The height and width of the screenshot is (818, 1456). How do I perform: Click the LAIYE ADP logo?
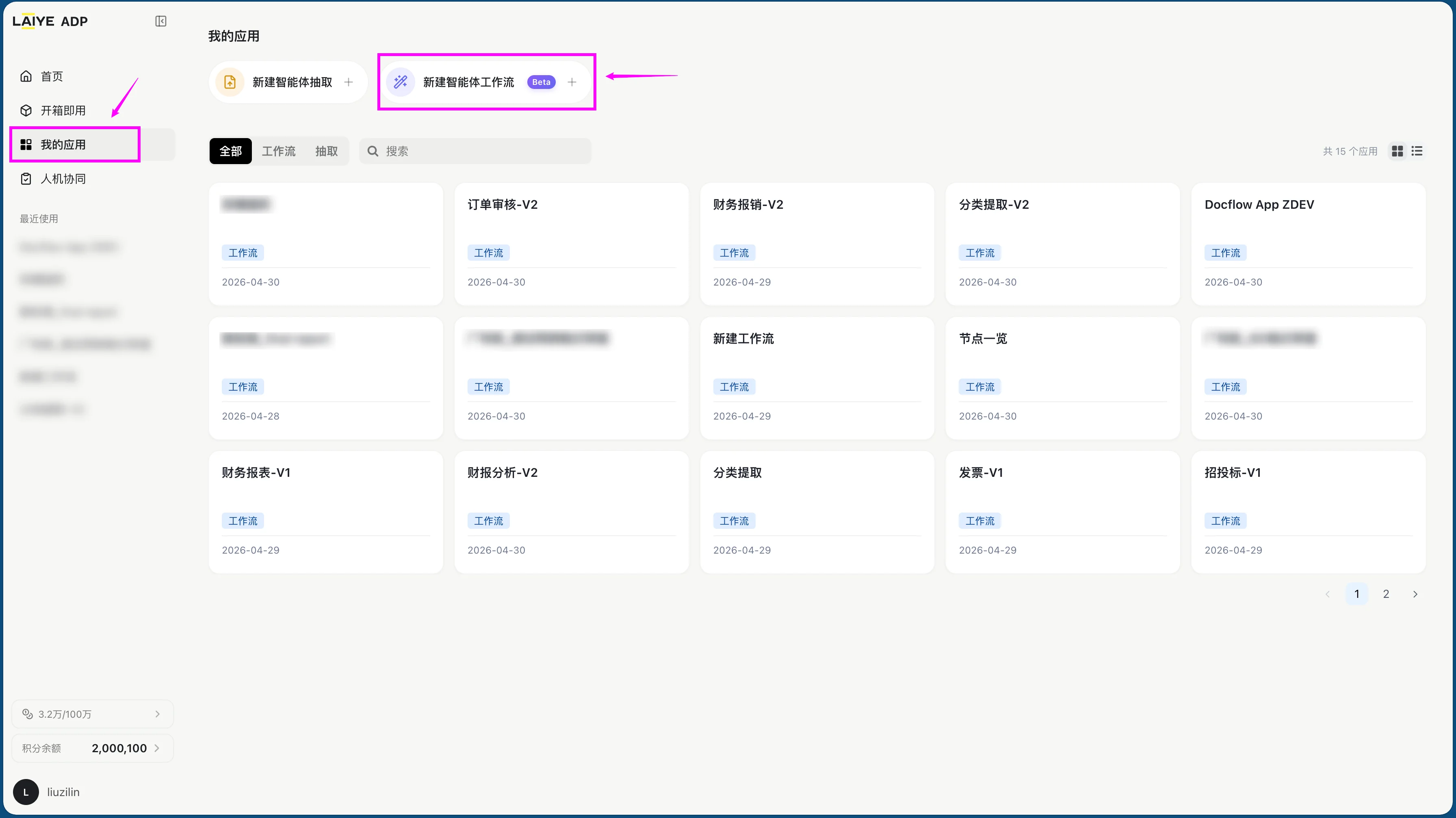(x=50, y=22)
